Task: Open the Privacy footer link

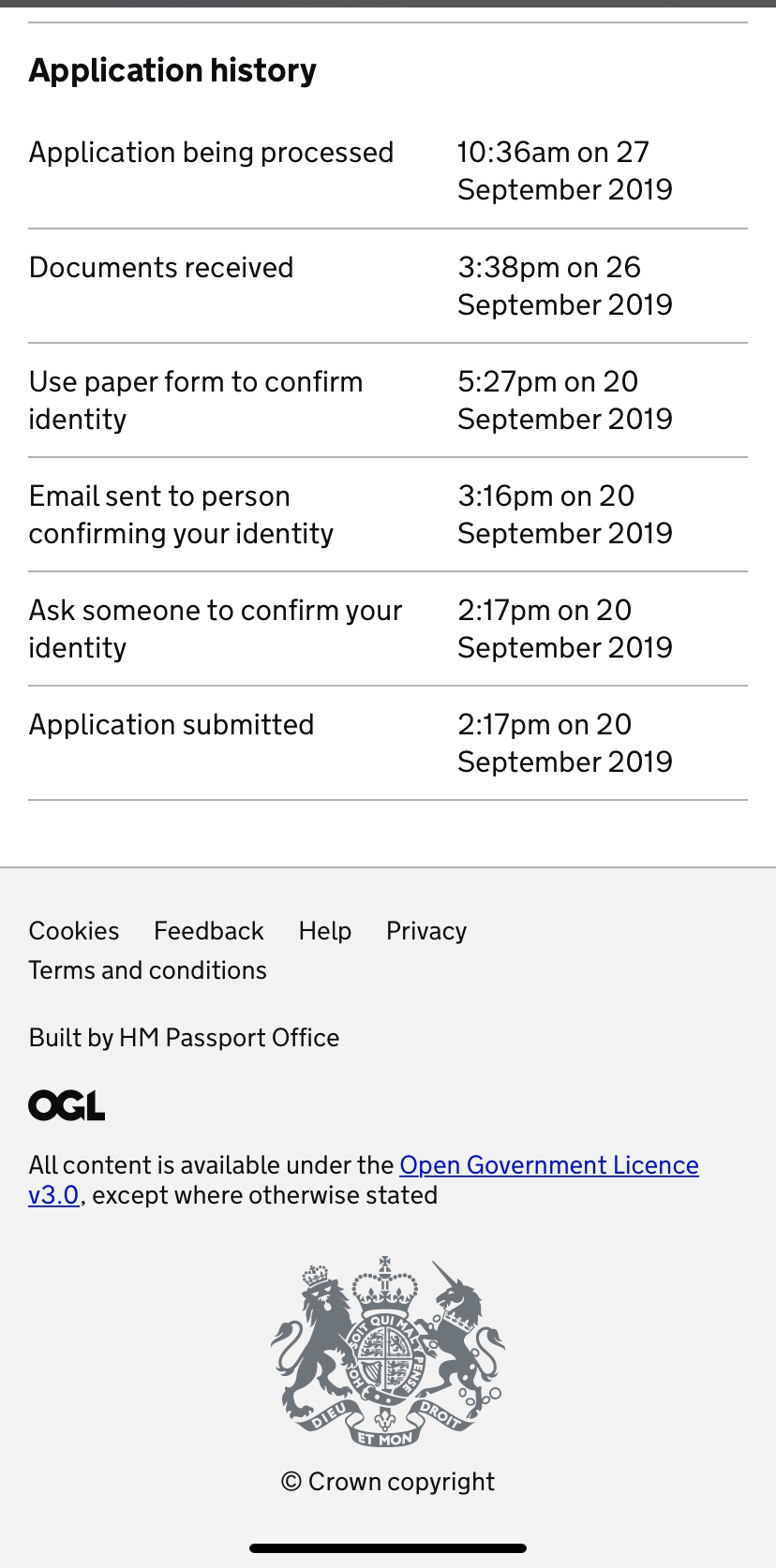Action: [426, 930]
